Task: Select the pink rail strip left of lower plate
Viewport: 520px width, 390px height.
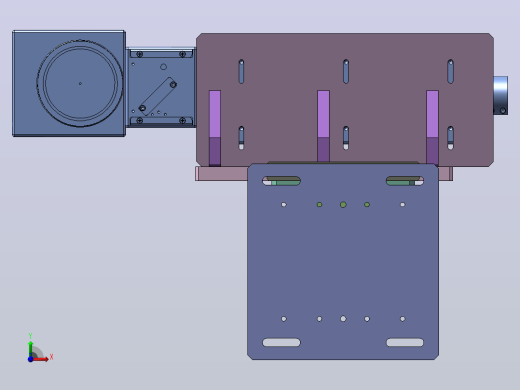Action: [x=222, y=174]
